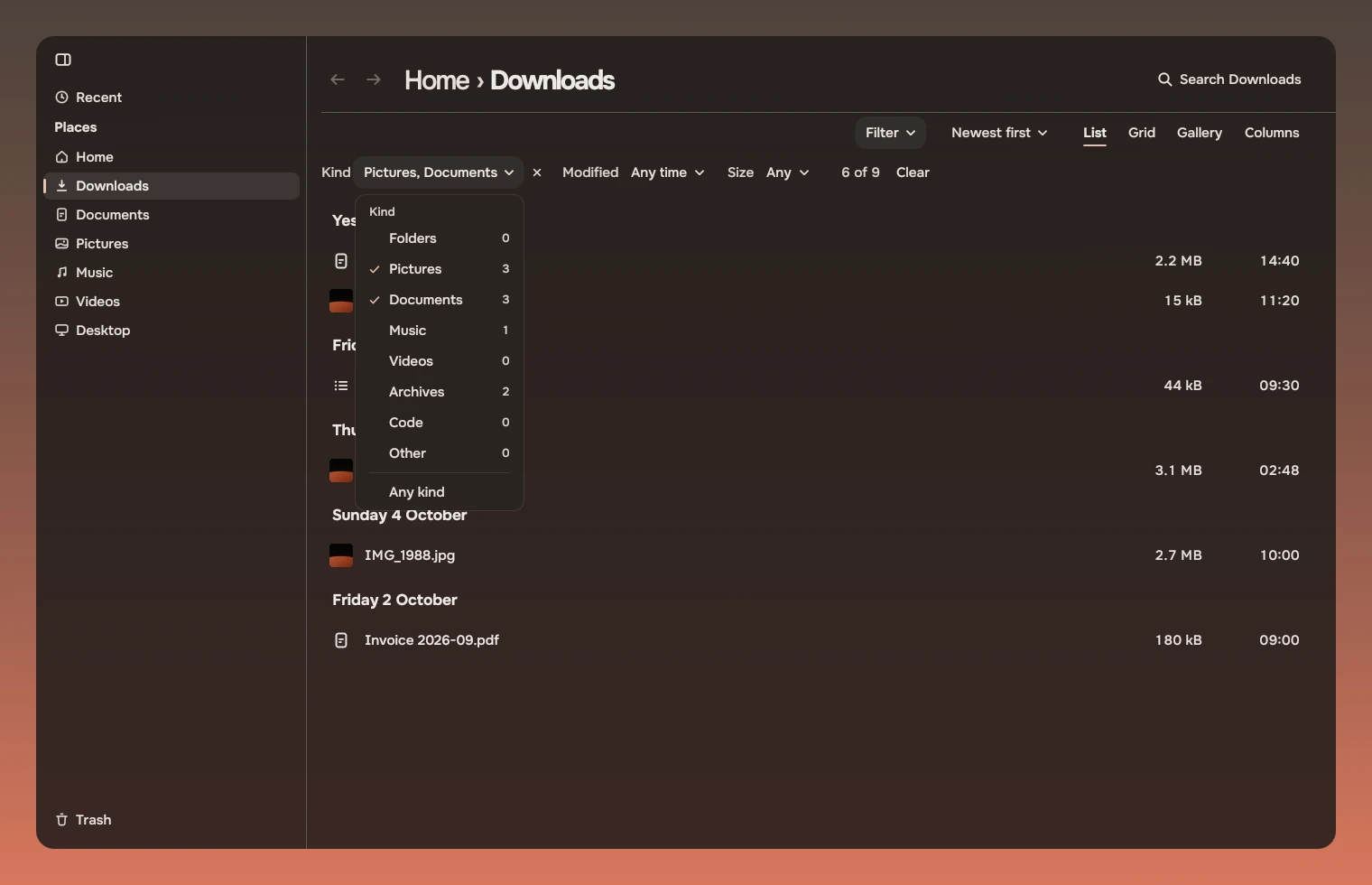The height and width of the screenshot is (885, 1372).
Task: Select the IMG_1988.jpg file name
Action: click(x=410, y=555)
